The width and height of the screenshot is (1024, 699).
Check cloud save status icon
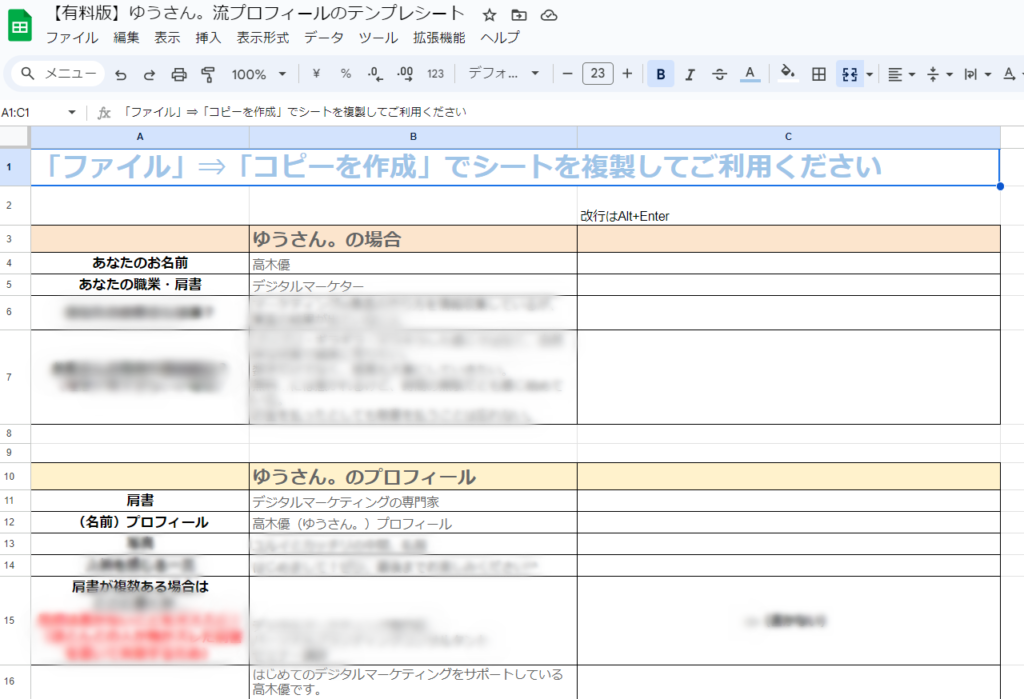click(x=548, y=15)
